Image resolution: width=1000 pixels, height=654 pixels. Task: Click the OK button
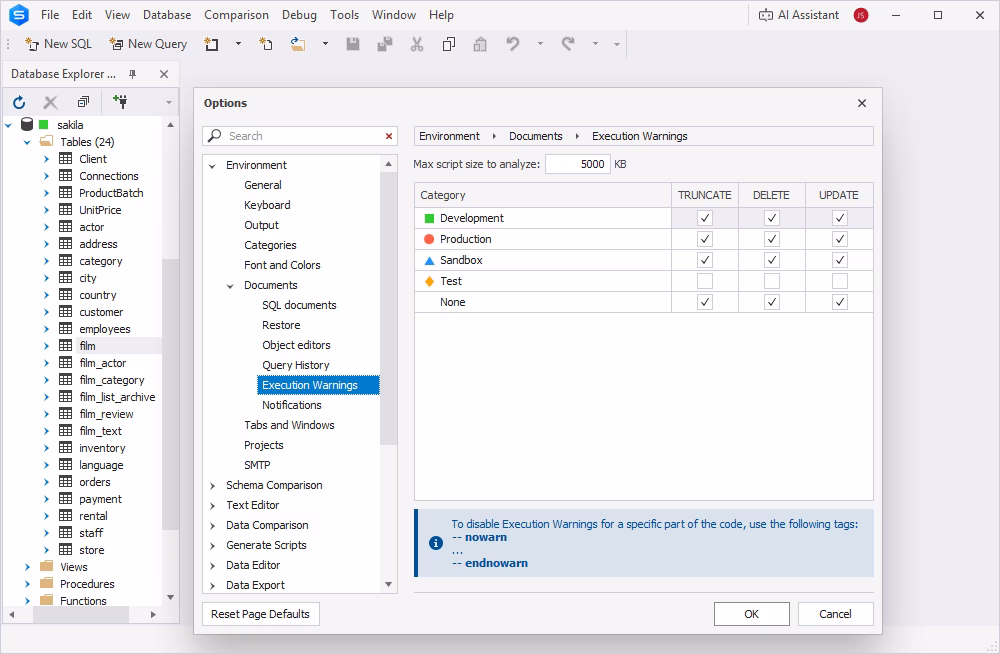(x=751, y=614)
